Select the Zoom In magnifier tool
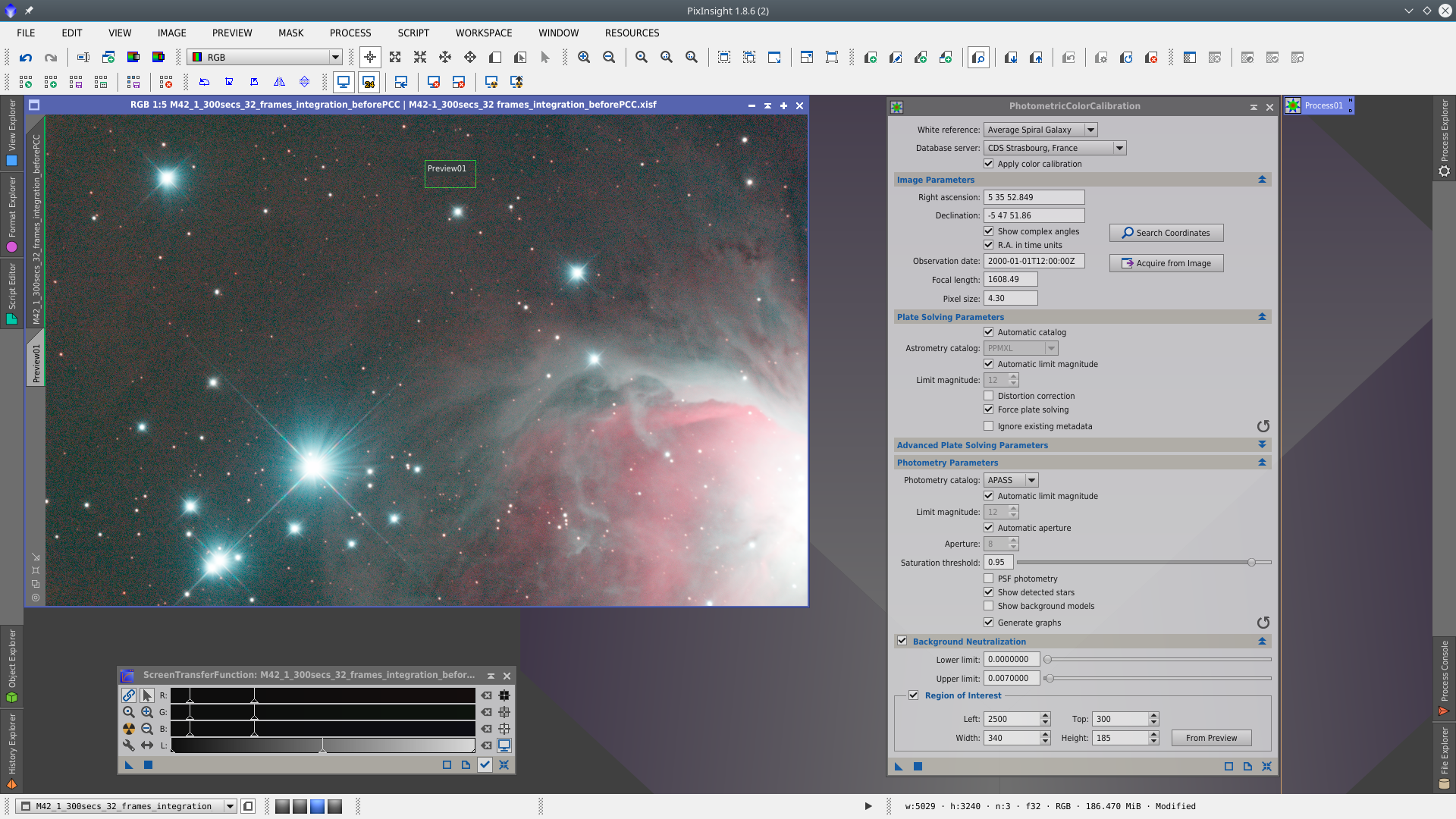The height and width of the screenshot is (819, 1456). pos(584,57)
